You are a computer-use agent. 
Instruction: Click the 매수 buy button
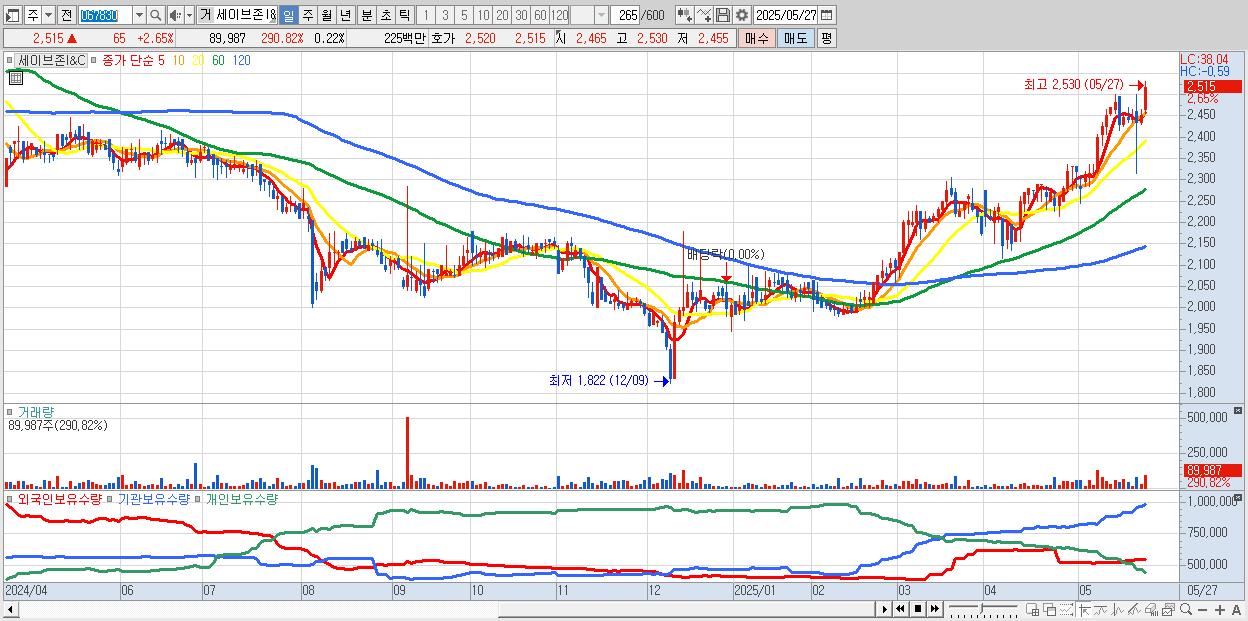coord(756,38)
